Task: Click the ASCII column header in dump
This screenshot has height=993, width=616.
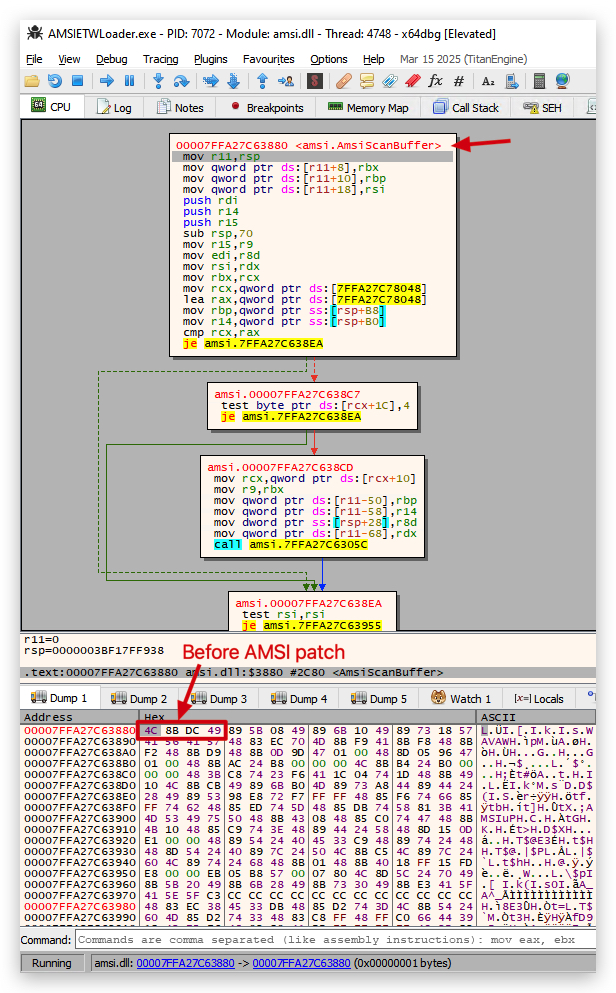Action: (537, 717)
